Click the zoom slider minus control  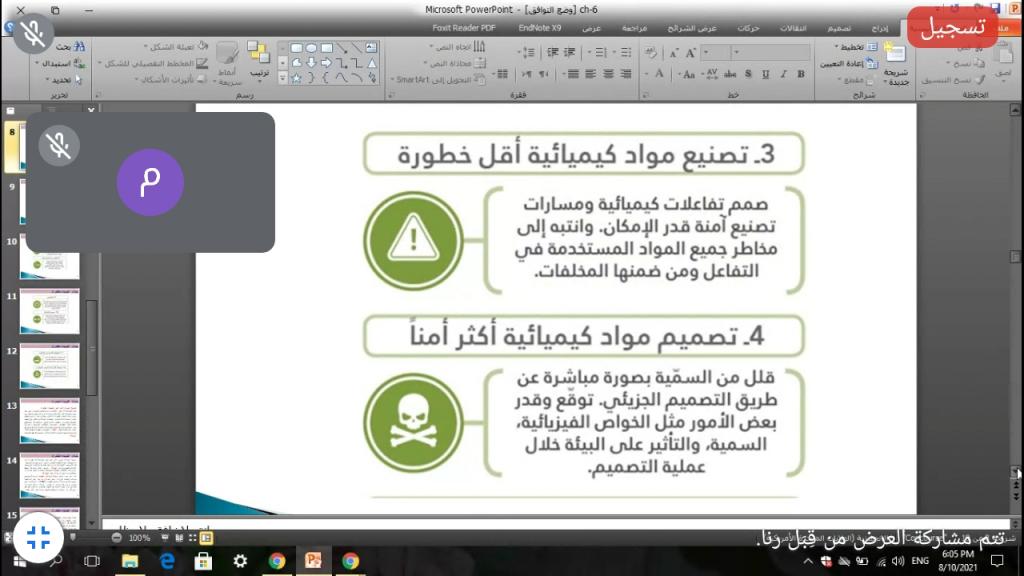[x=117, y=537]
